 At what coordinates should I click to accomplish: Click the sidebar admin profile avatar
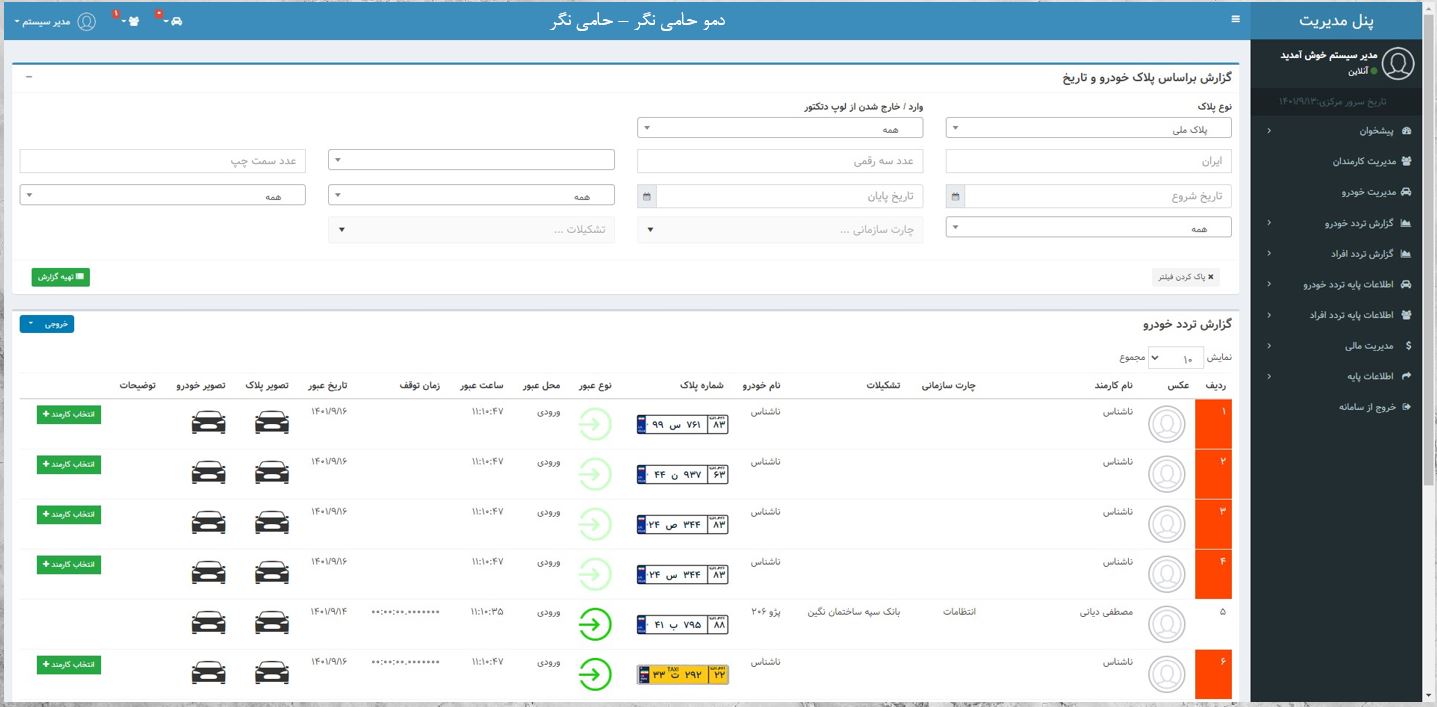click(x=1400, y=64)
